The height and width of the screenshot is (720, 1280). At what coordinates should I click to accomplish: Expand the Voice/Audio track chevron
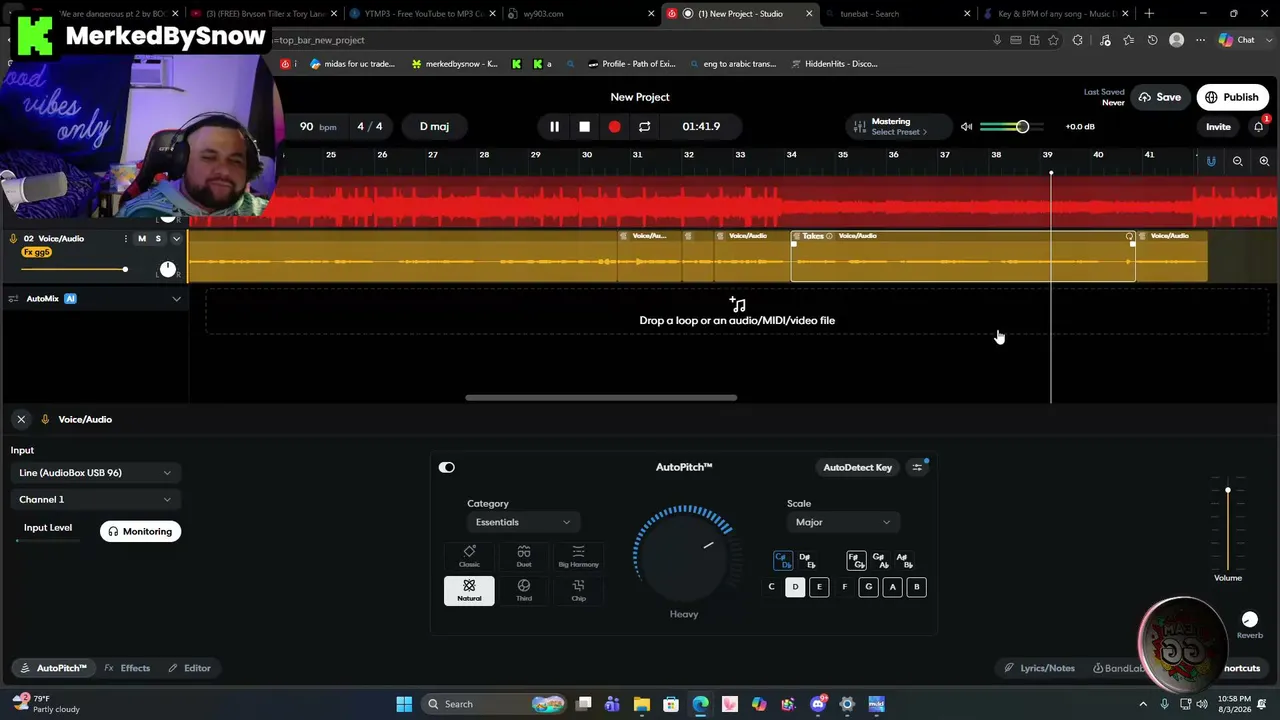click(177, 239)
